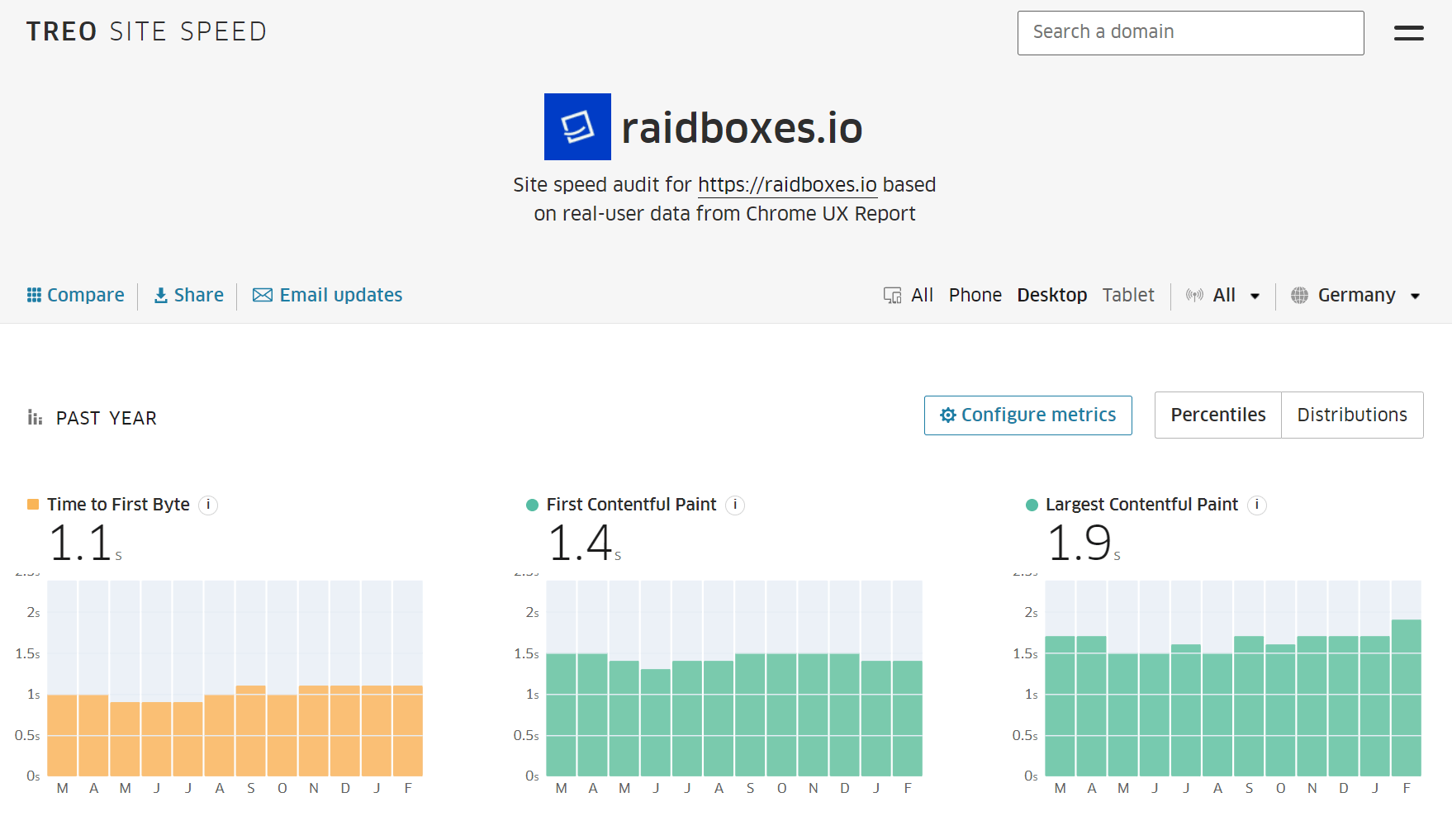Select the Phone device filter

click(975, 296)
